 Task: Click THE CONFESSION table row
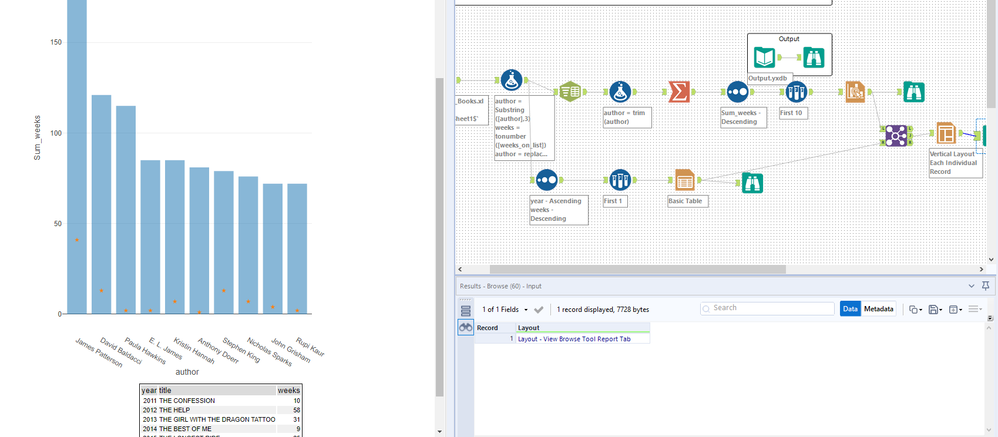[221, 401]
